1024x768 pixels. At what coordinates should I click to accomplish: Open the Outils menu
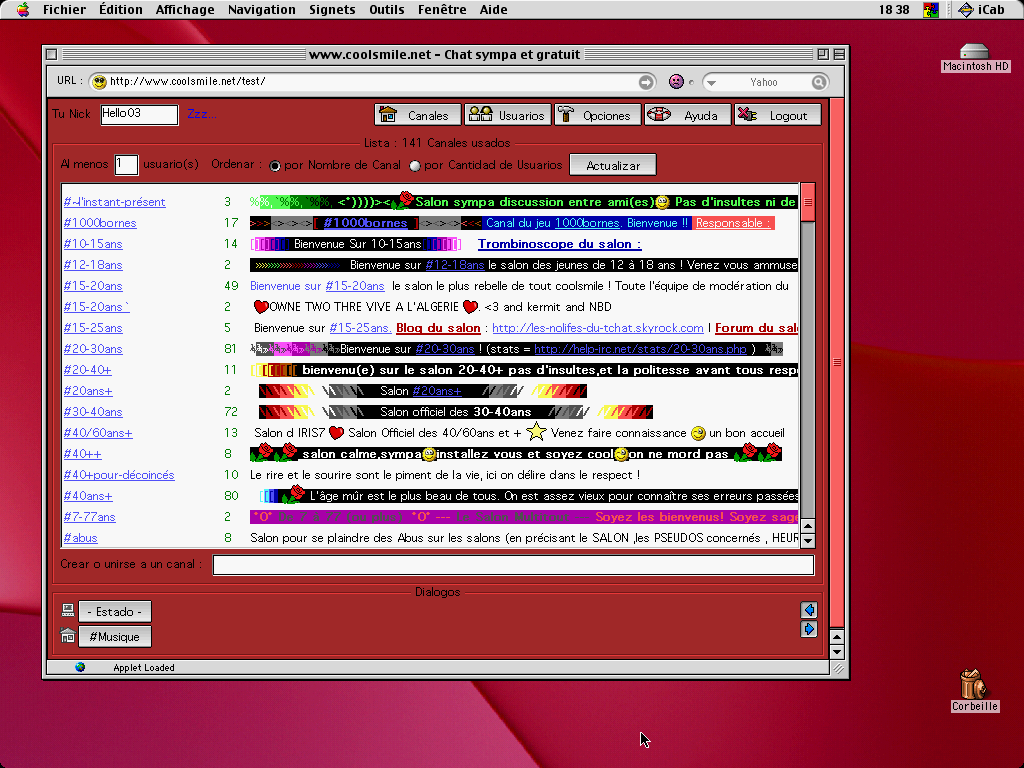pyautogui.click(x=387, y=10)
